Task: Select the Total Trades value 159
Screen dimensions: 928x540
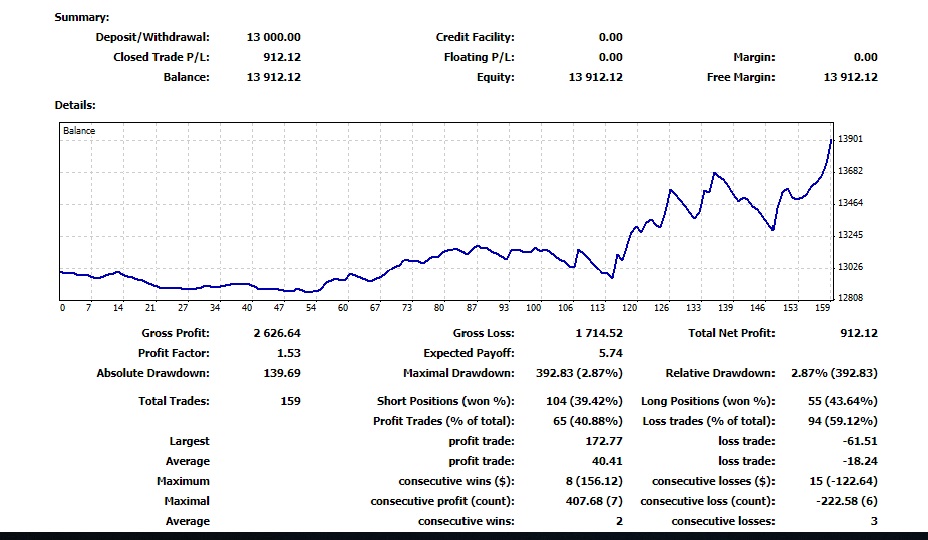Action: [290, 401]
